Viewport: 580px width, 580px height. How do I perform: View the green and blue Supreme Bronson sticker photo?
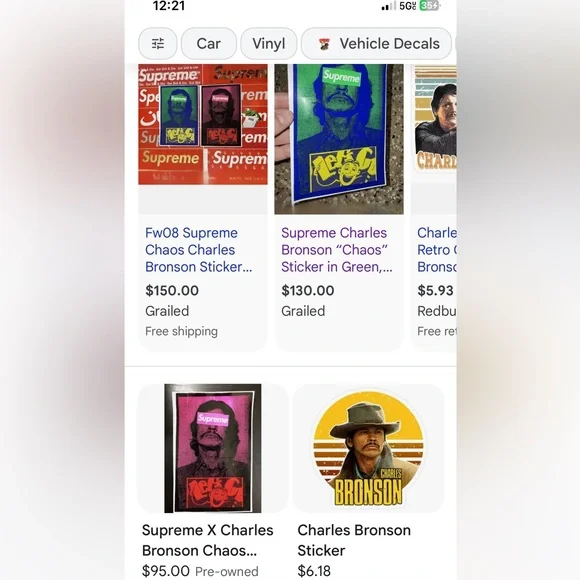click(339, 139)
